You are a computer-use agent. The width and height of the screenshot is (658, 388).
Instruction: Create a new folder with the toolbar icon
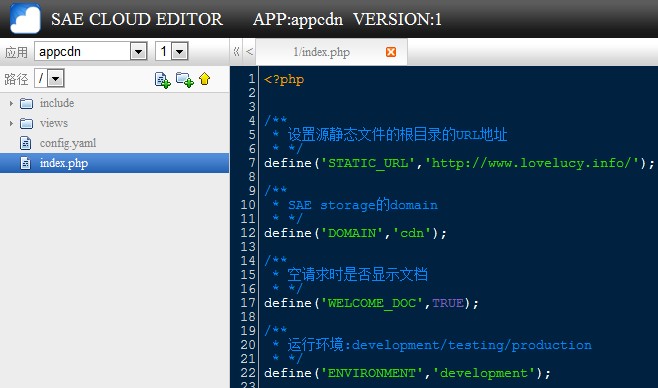pyautogui.click(x=185, y=79)
